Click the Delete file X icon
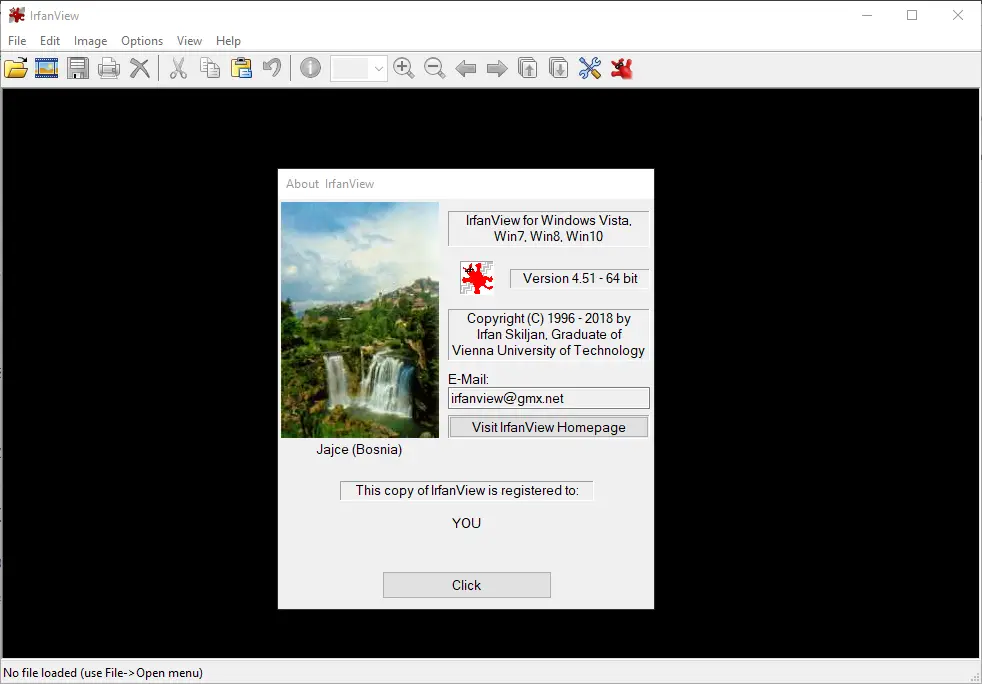This screenshot has width=982, height=684. click(x=140, y=68)
